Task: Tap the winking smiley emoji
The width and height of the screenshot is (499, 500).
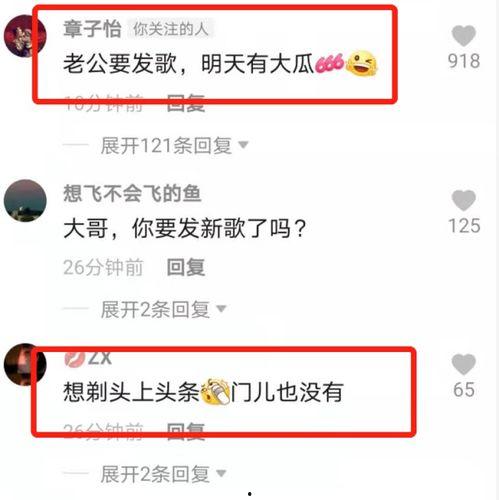Action: point(361,63)
